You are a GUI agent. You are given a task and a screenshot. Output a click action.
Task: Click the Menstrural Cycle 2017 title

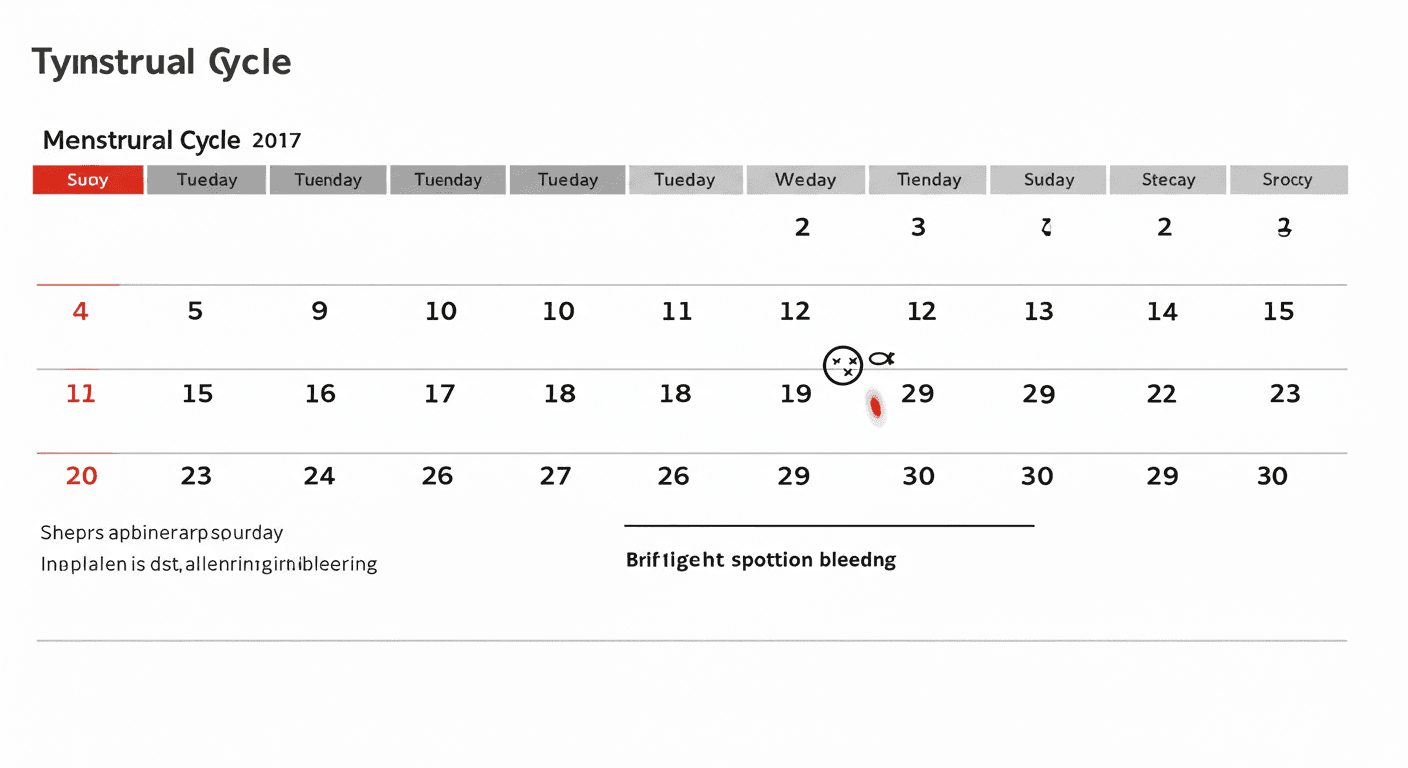(171, 140)
